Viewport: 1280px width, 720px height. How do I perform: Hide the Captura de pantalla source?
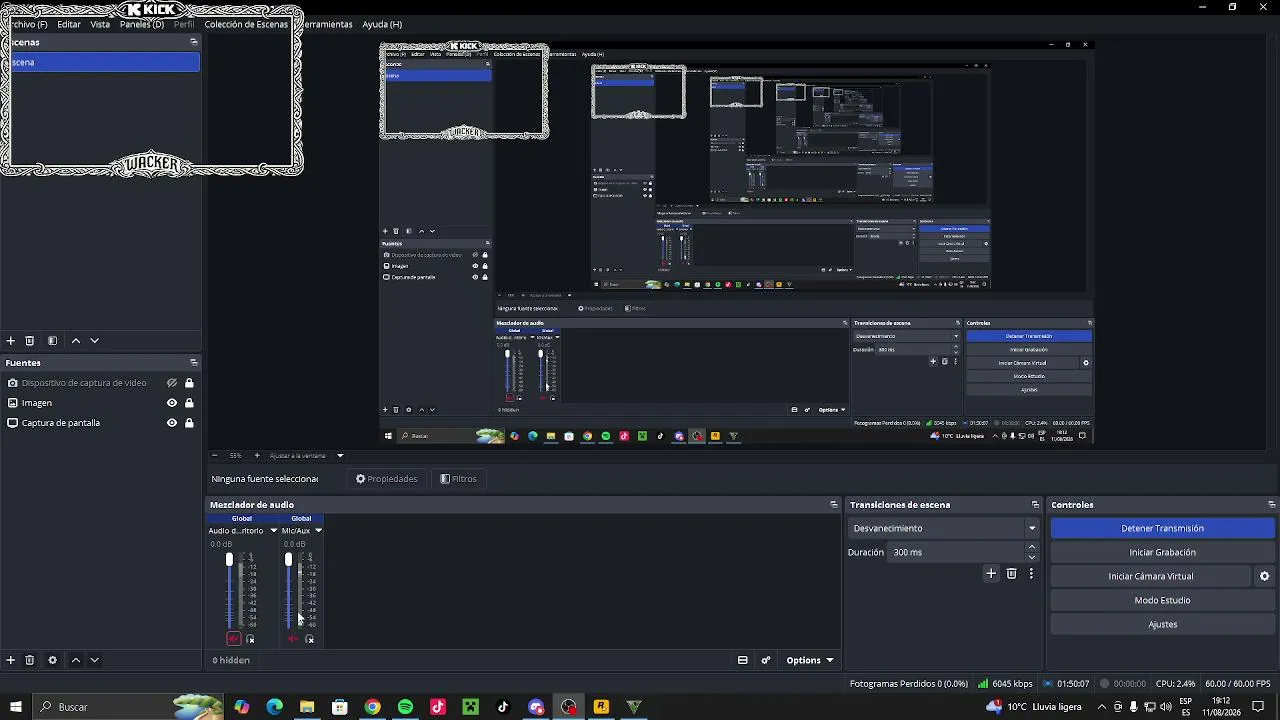[172, 423]
